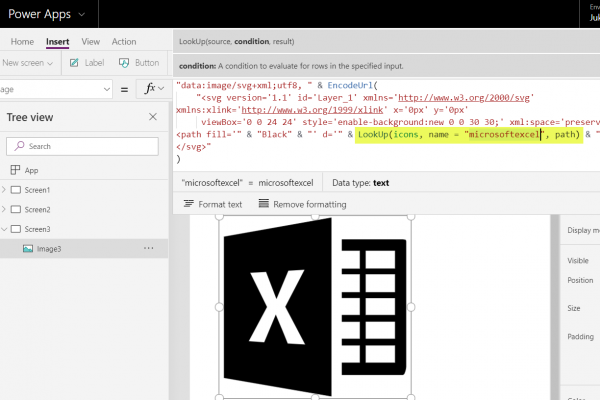Open the Image3 more options menu
The height and width of the screenshot is (400, 600).
(x=148, y=248)
